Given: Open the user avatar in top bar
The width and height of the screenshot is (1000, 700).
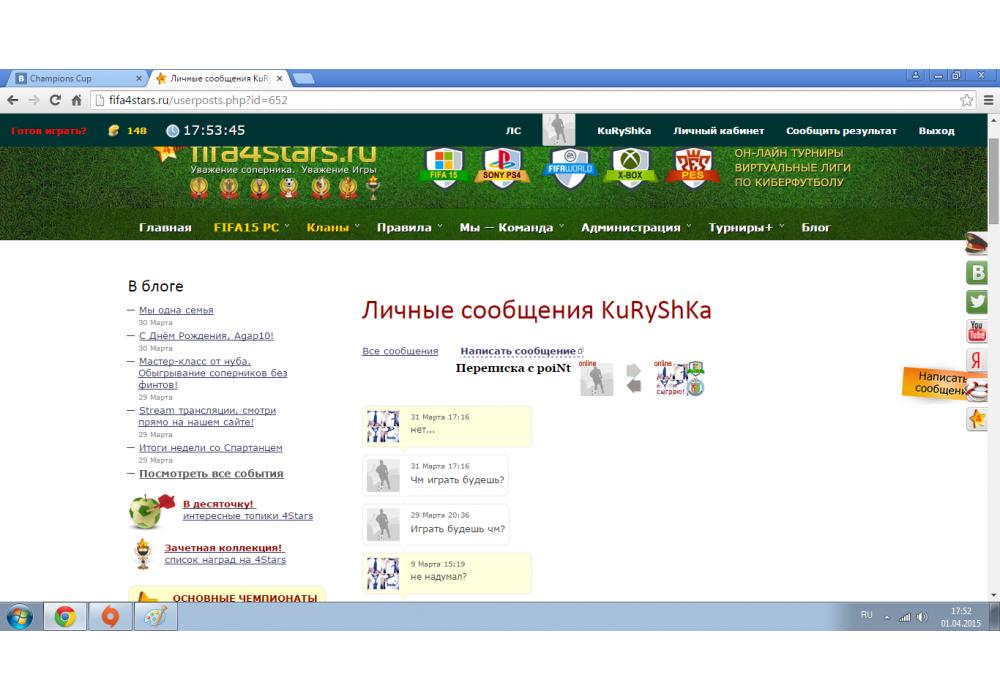Looking at the screenshot, I should tap(559, 130).
